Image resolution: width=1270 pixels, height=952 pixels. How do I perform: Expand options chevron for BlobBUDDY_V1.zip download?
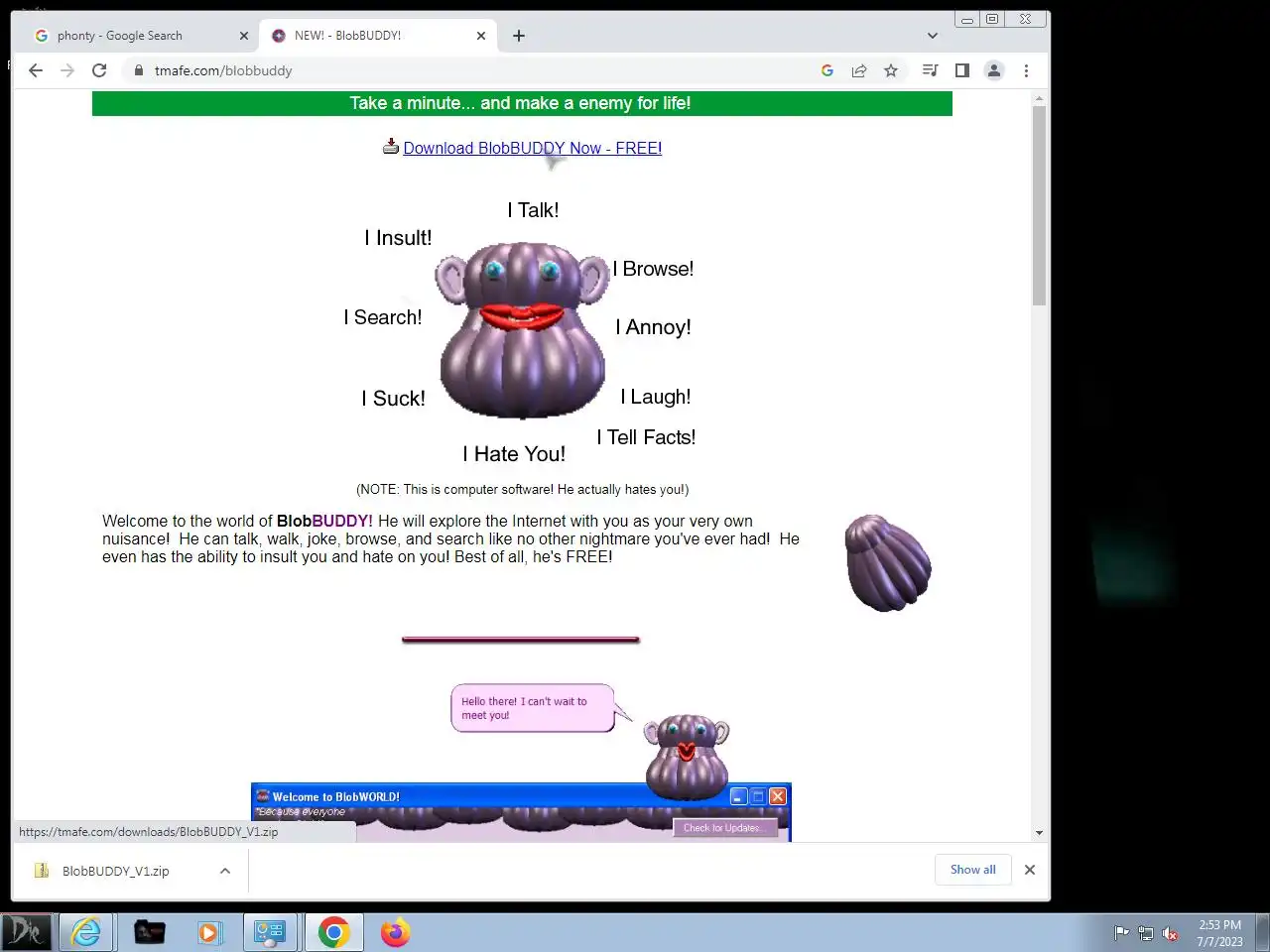pyautogui.click(x=225, y=871)
